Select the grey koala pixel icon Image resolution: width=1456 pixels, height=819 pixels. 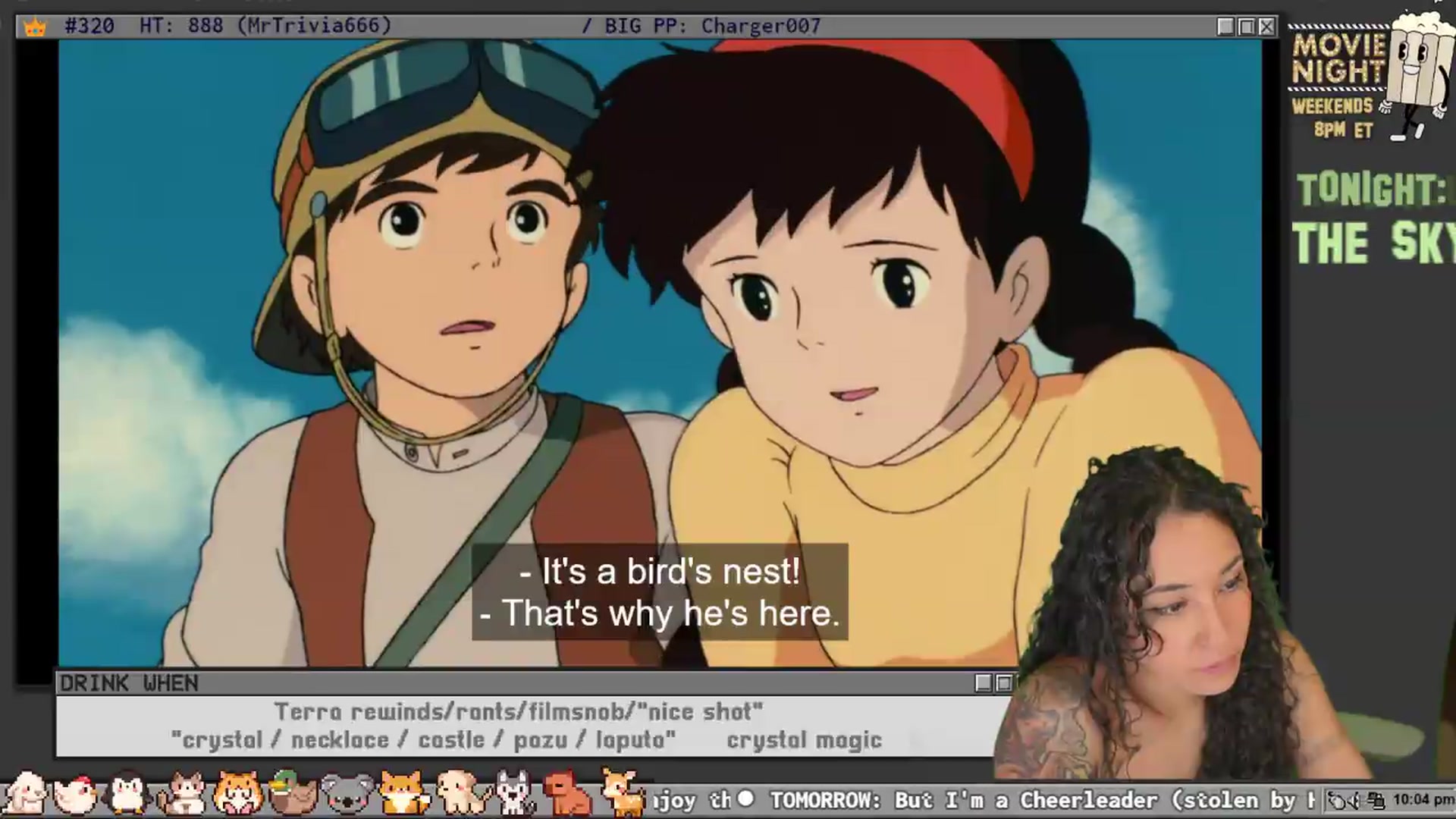(348, 794)
